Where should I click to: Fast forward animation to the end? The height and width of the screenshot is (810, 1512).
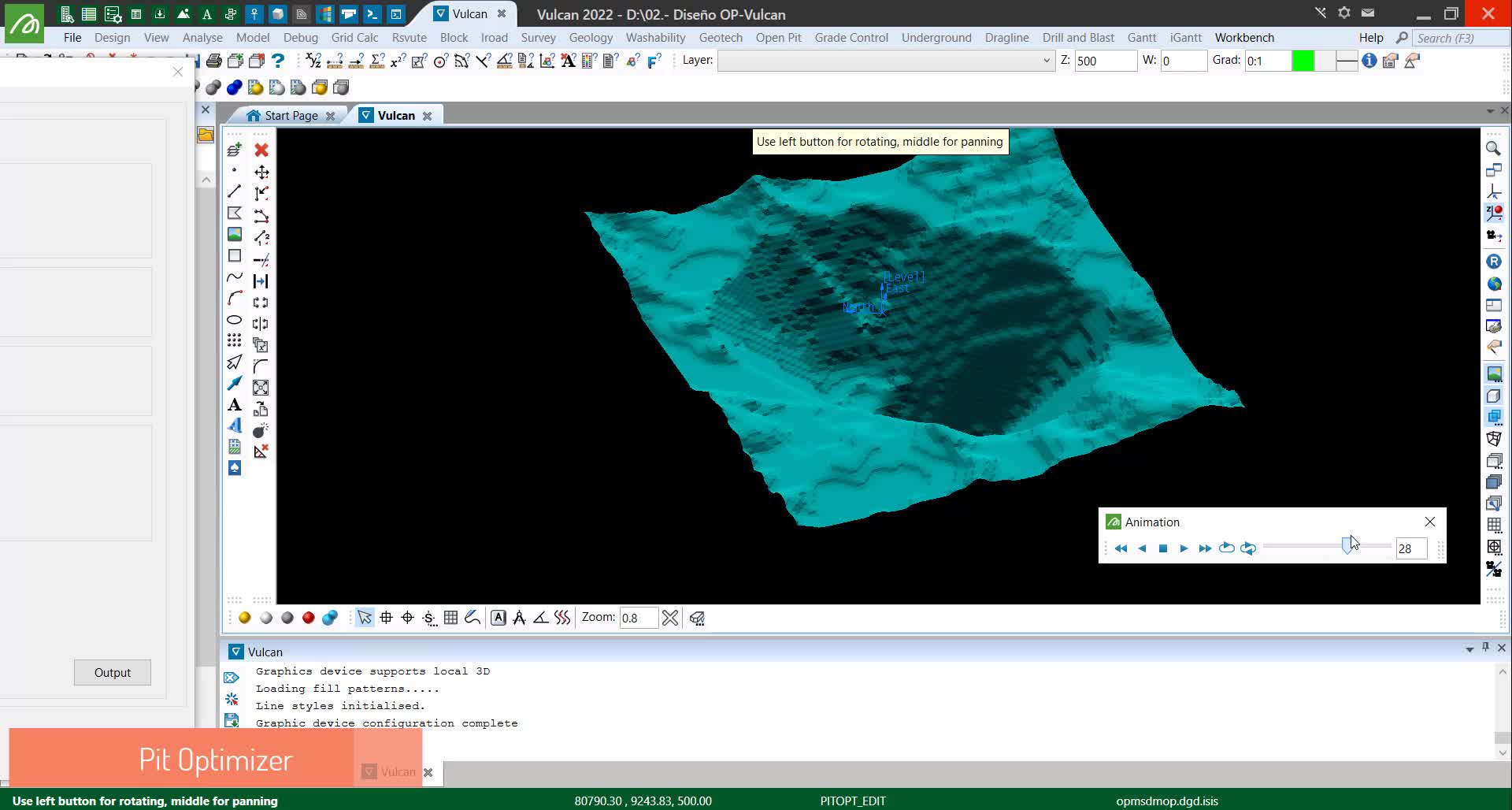1205,548
